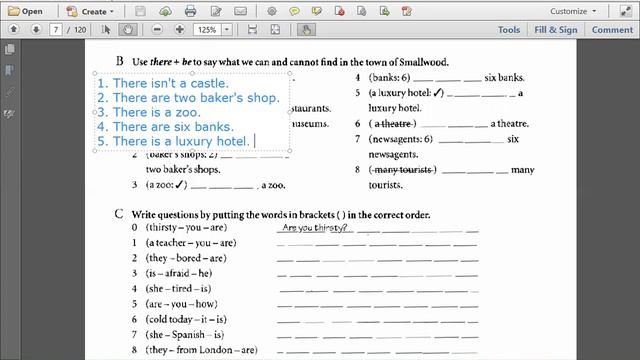Click the Save file icon
This screenshot has height=360, width=640.
140,11
